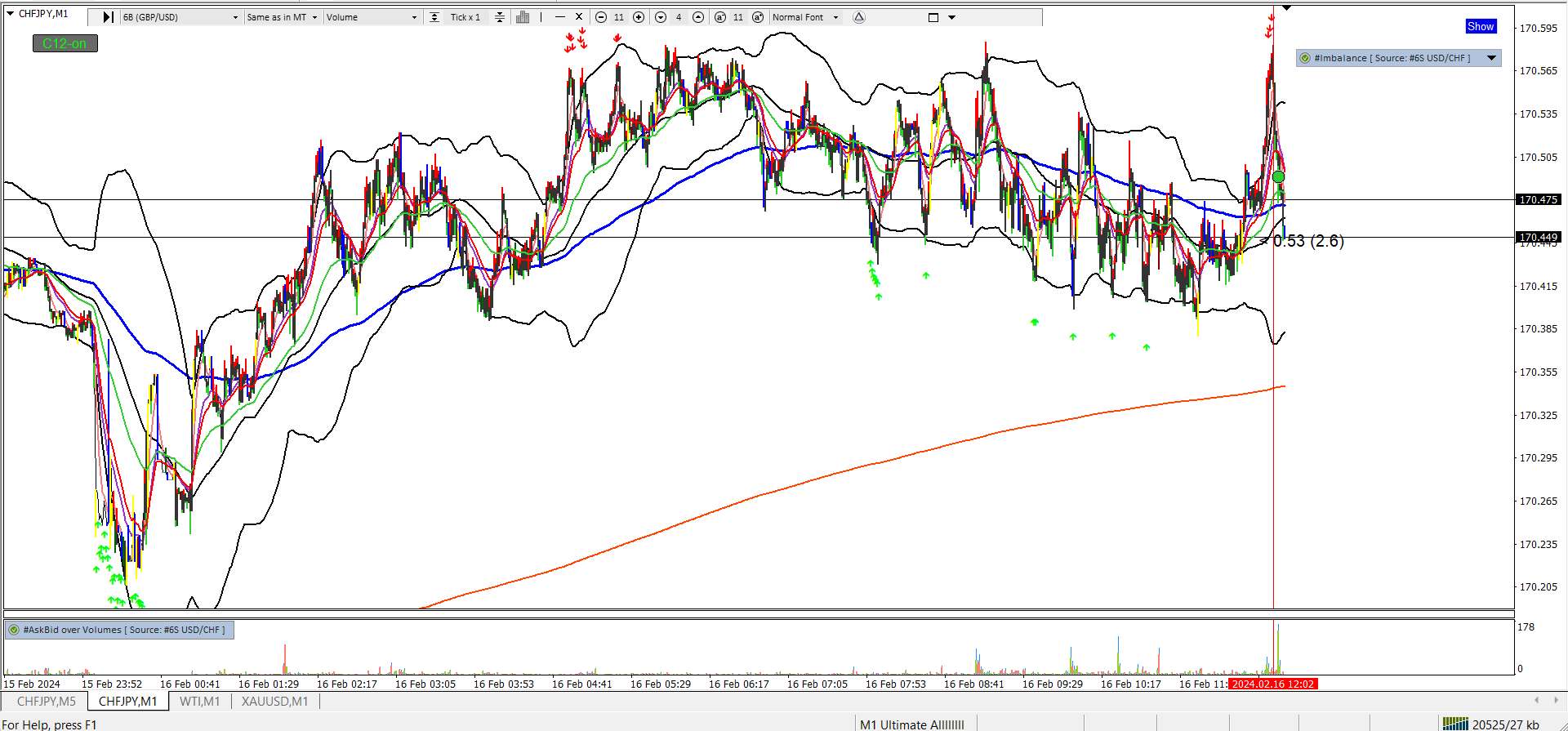Image resolution: width=1568 pixels, height=731 pixels.
Task: Click the M1 Ultimate profile in status bar
Action: [911, 724]
